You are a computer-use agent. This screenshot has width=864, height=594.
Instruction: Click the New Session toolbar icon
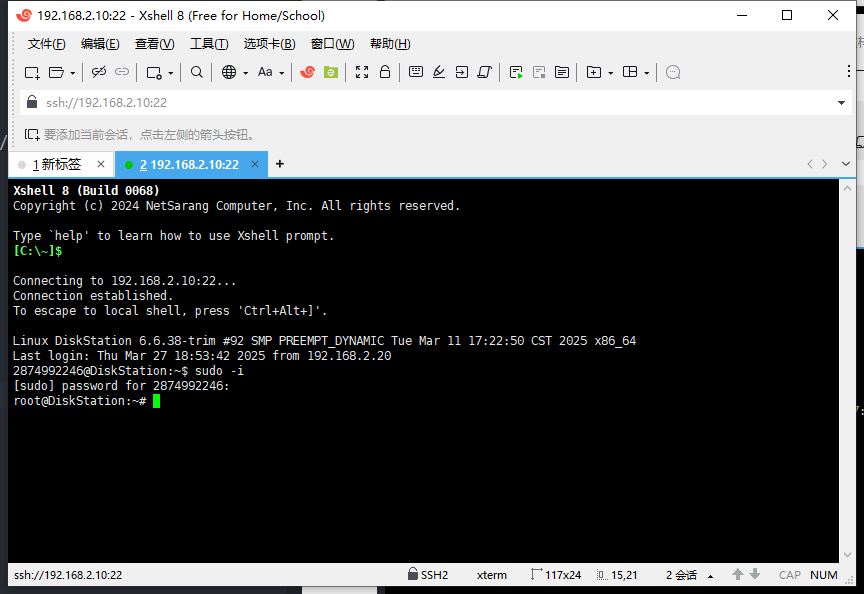click(32, 72)
